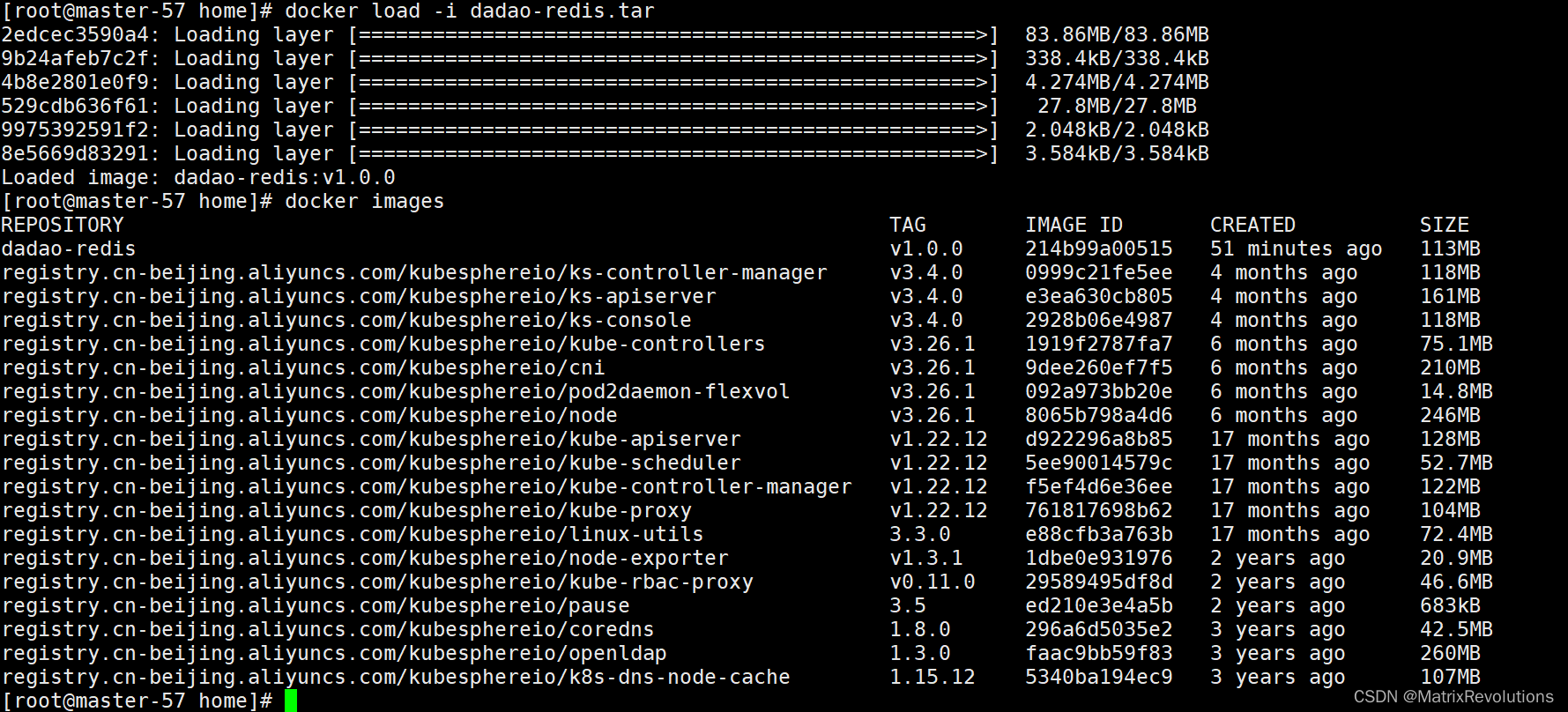
Task: Click the coredns repository row
Action: click(x=328, y=630)
